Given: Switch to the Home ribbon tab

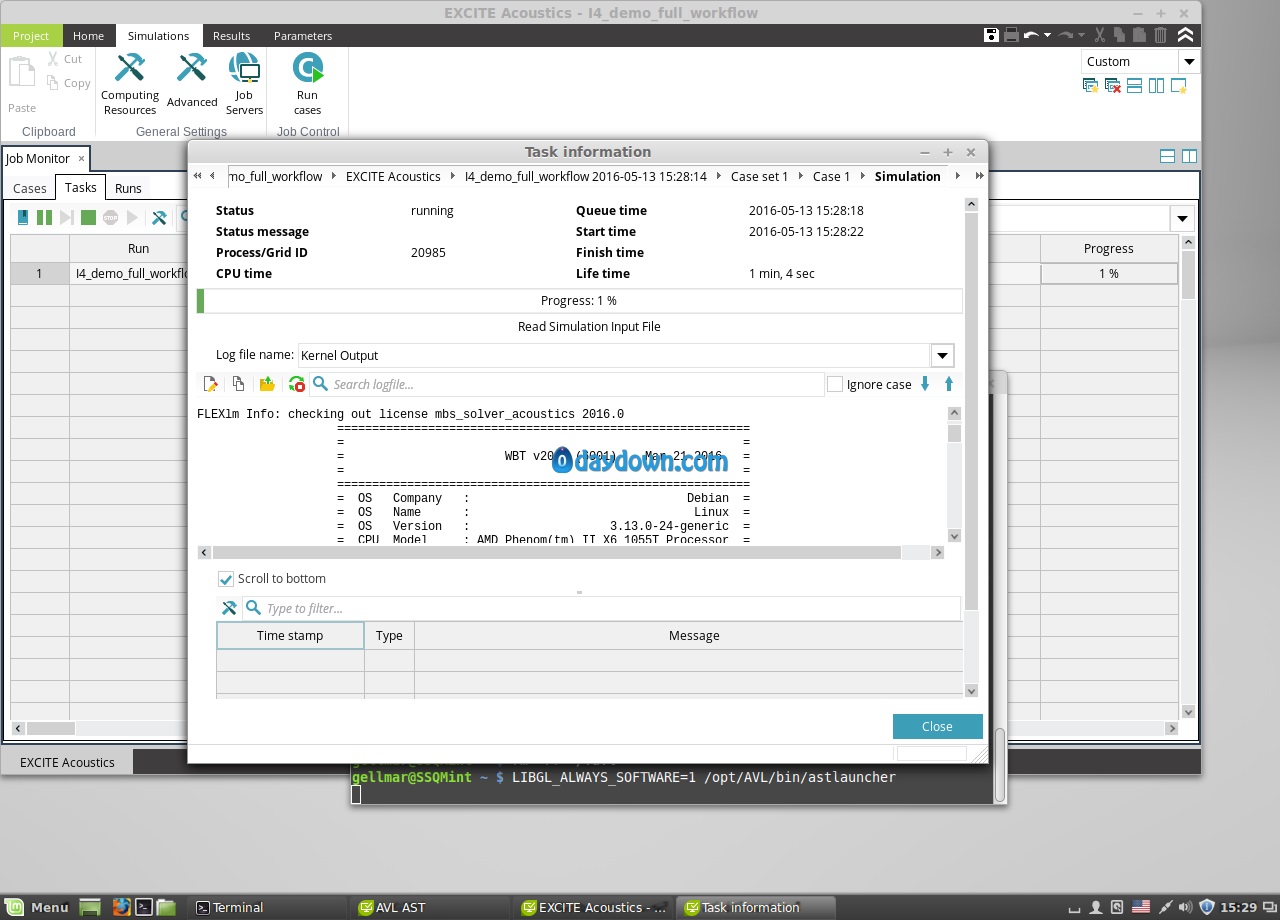Looking at the screenshot, I should pos(88,36).
